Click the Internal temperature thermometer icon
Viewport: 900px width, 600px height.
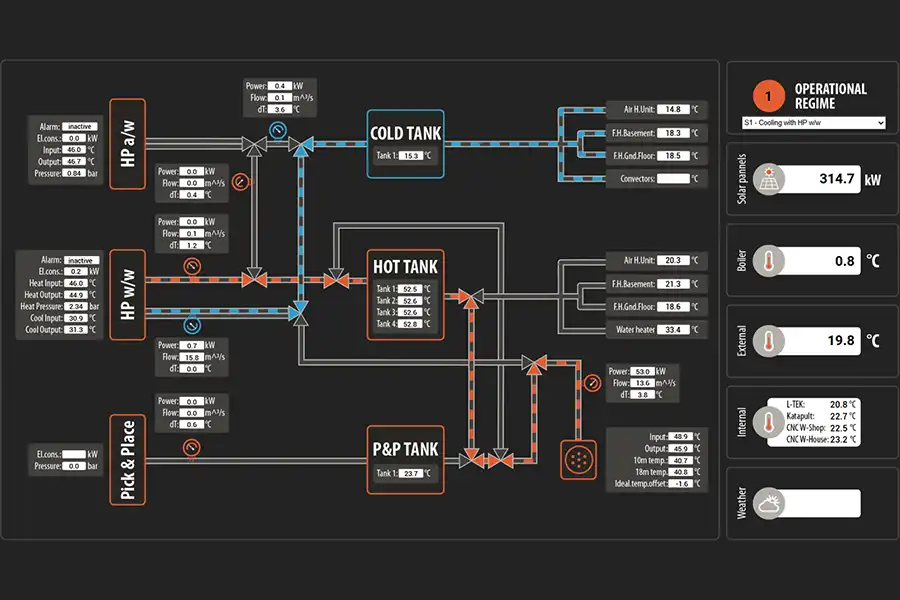[x=768, y=420]
